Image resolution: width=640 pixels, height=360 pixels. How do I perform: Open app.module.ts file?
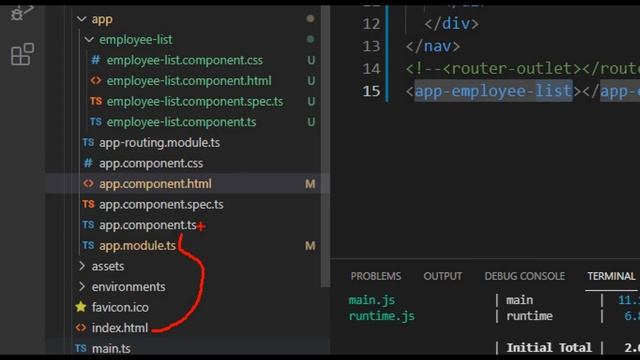click(137, 246)
